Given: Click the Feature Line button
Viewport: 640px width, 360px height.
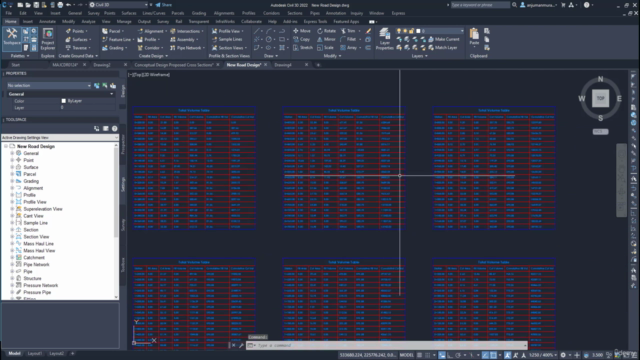Looking at the screenshot, I should pyautogui.click(x=118, y=39).
